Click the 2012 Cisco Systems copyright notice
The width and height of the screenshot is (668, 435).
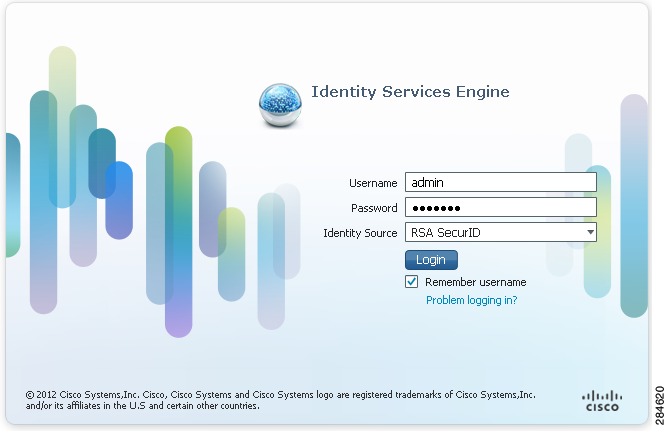tap(280, 400)
